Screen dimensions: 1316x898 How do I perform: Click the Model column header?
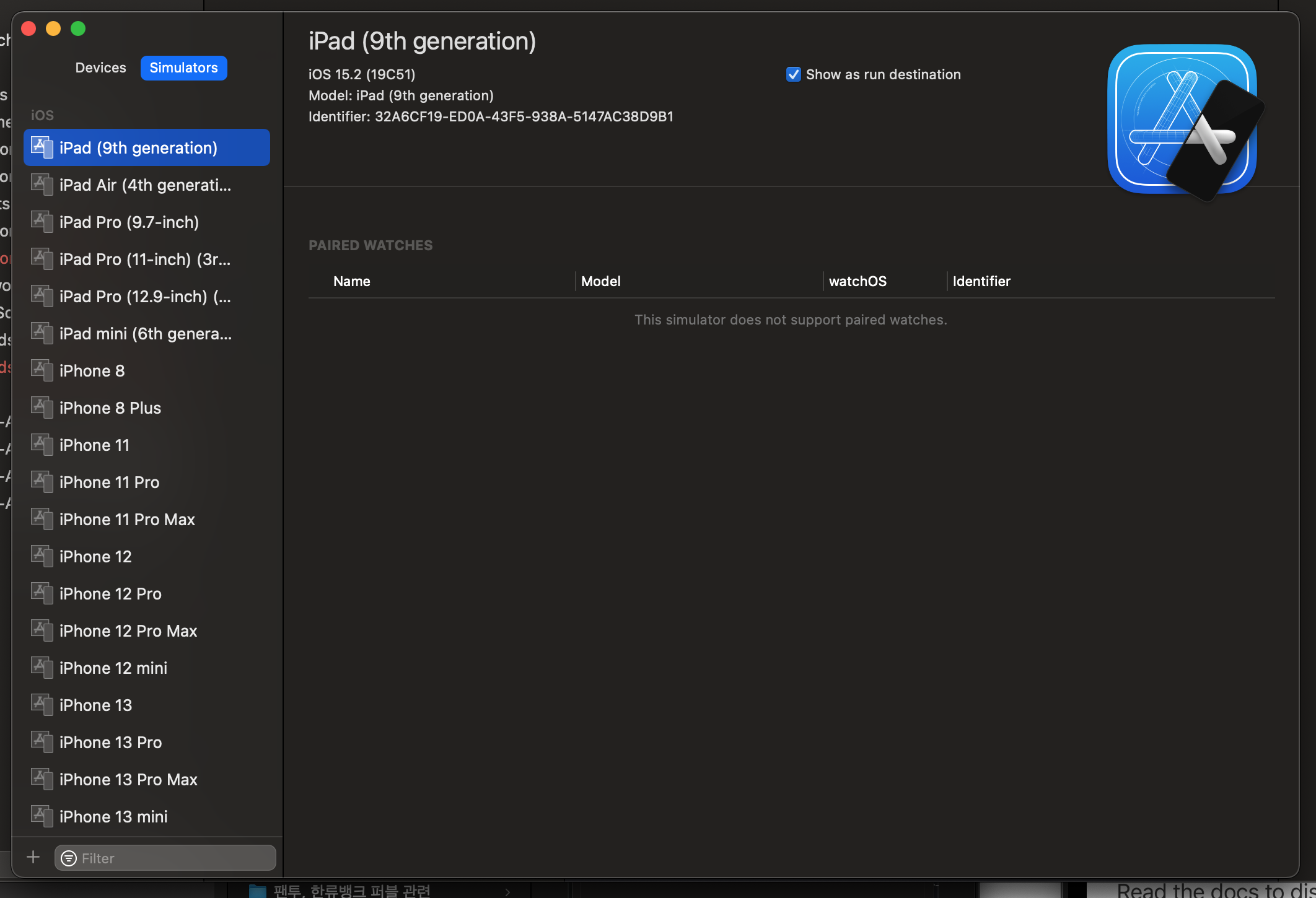(x=600, y=281)
